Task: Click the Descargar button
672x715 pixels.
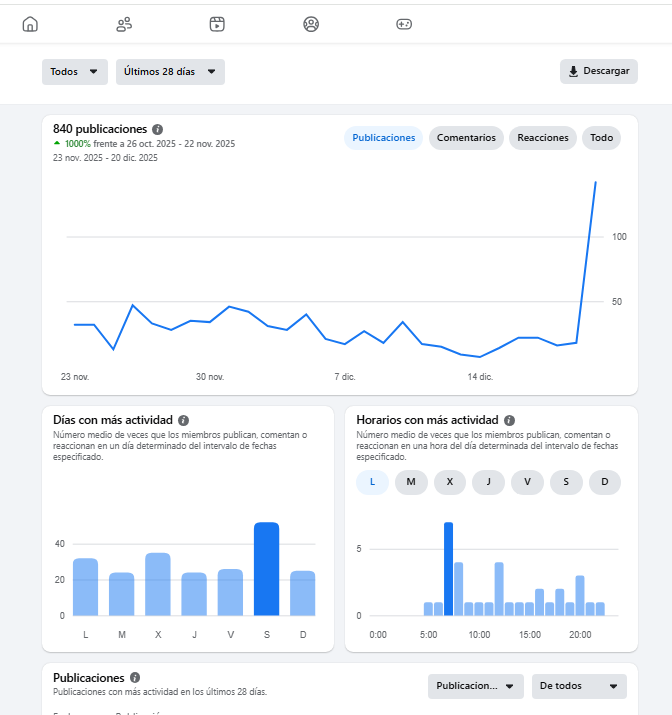Action: pyautogui.click(x=598, y=72)
